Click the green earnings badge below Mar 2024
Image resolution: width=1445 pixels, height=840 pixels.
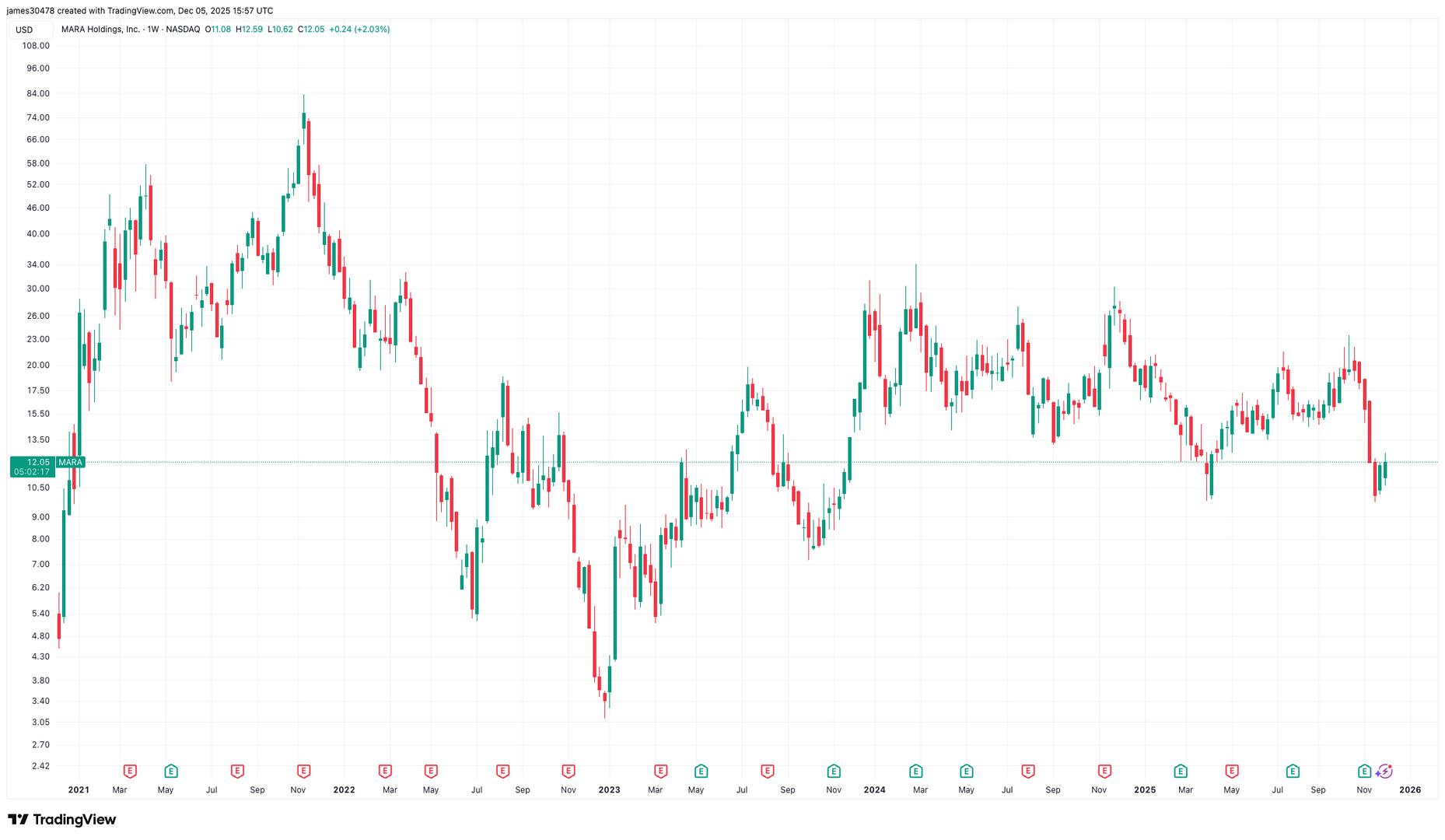pyautogui.click(x=916, y=771)
